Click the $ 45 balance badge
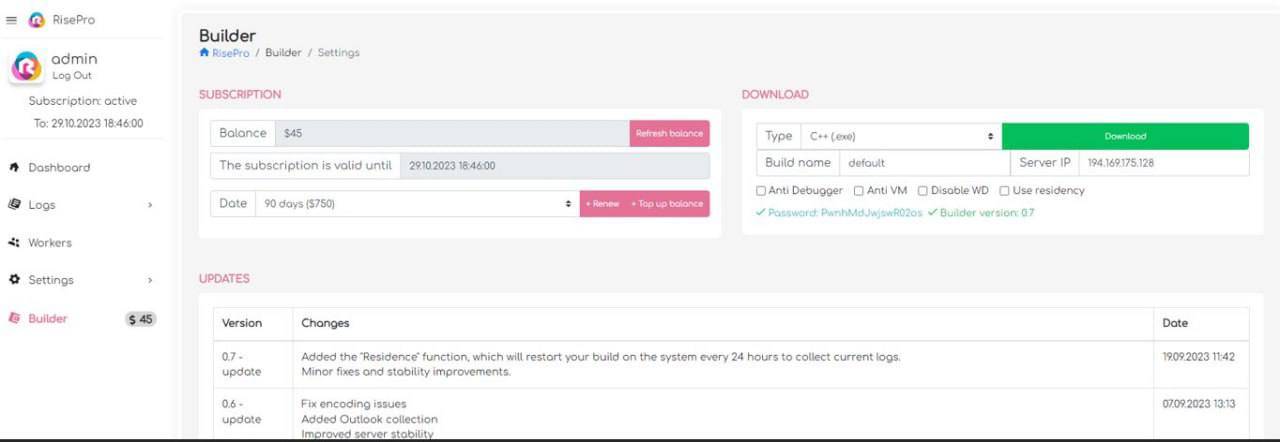Viewport: 1280px width, 442px height. click(141, 319)
